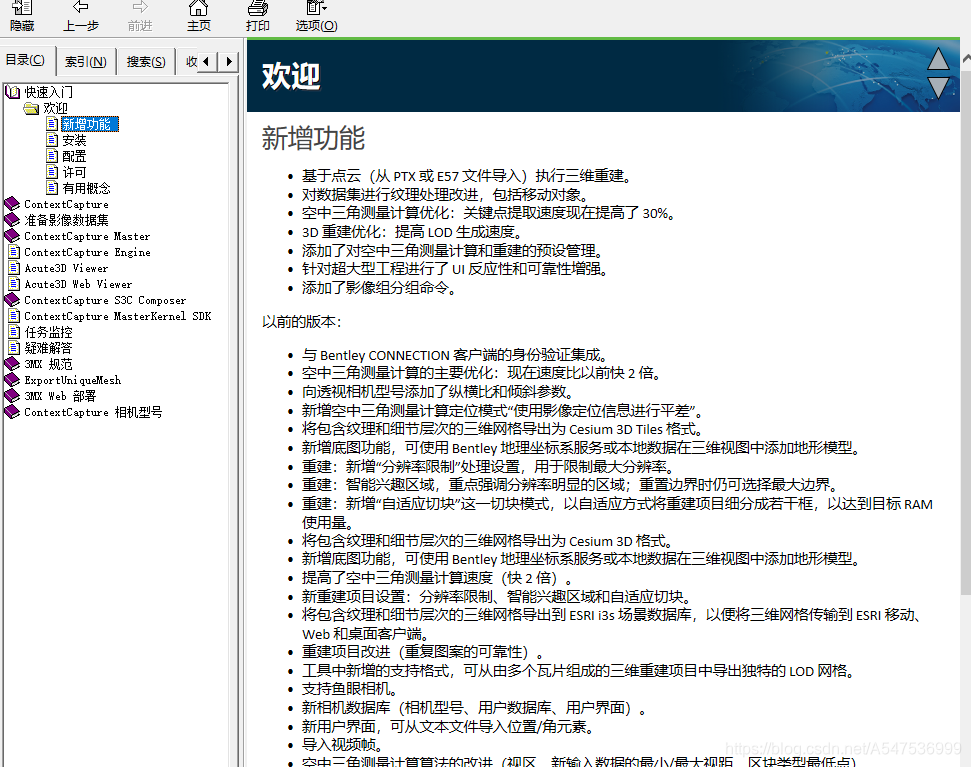Expand the ContextCapture book icon

(x=12, y=204)
